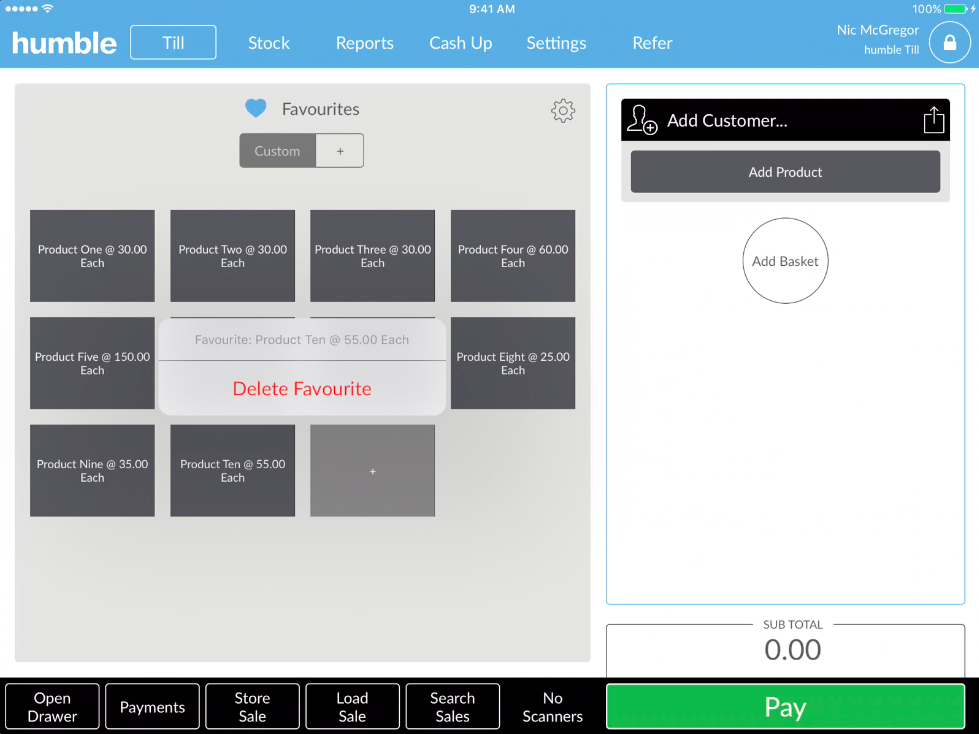The image size is (979, 734).
Task: Open Search Sales from the bottom bar
Action: pyautogui.click(x=453, y=707)
